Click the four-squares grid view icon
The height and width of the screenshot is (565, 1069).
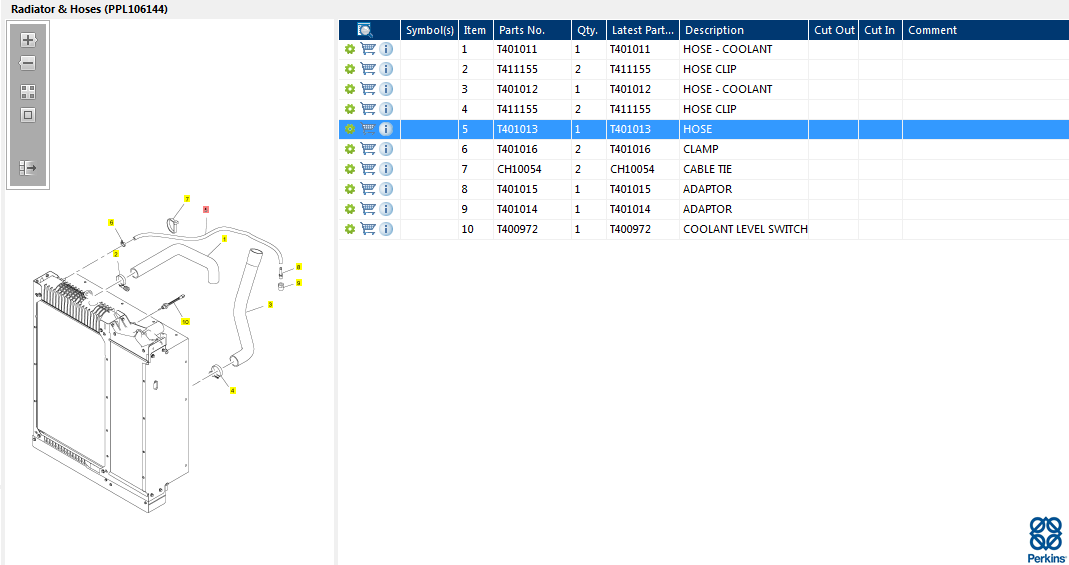(28, 91)
